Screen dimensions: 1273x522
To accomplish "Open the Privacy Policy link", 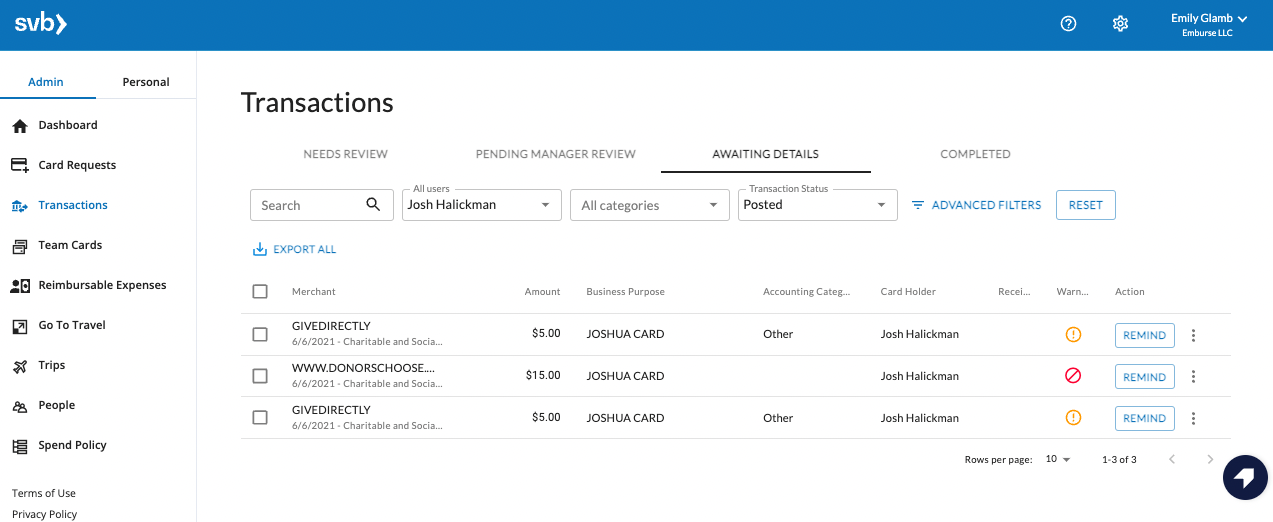I will [44, 514].
